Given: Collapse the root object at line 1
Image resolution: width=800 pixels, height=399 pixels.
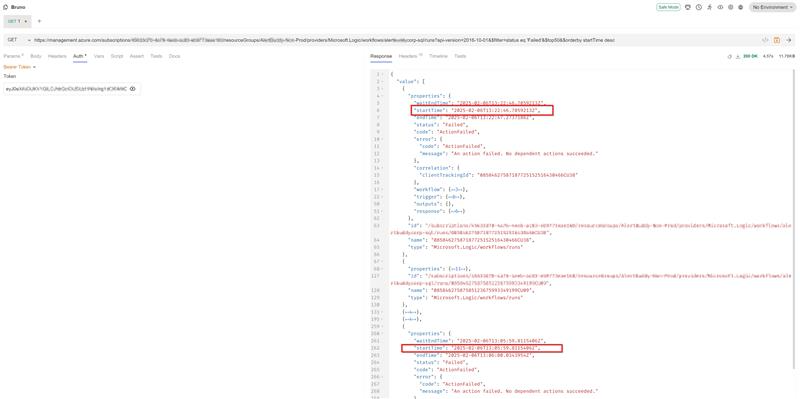Looking at the screenshot, I should click(x=383, y=74).
